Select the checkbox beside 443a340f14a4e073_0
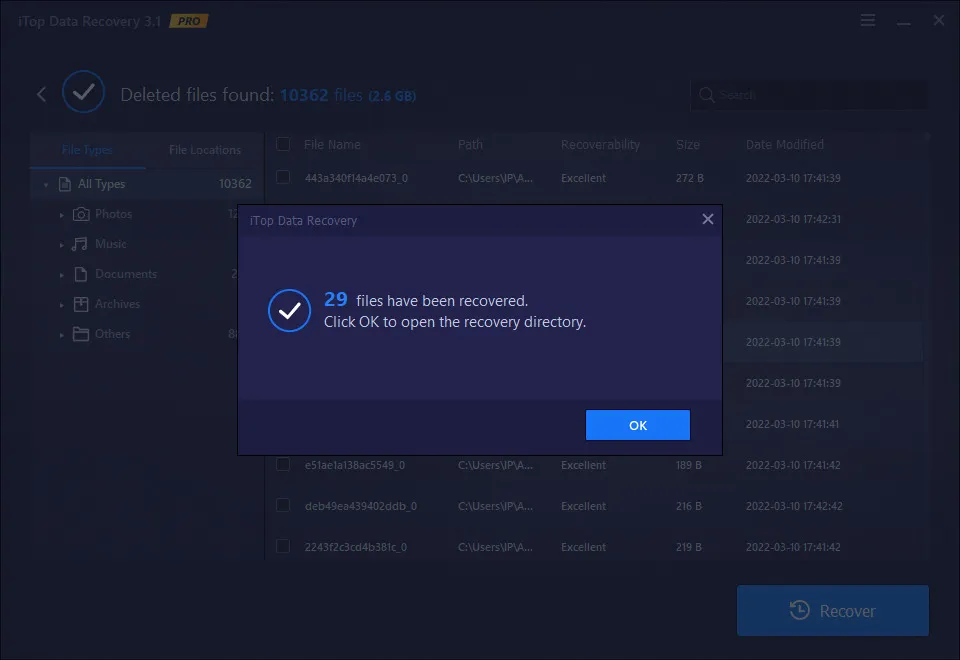 point(283,178)
